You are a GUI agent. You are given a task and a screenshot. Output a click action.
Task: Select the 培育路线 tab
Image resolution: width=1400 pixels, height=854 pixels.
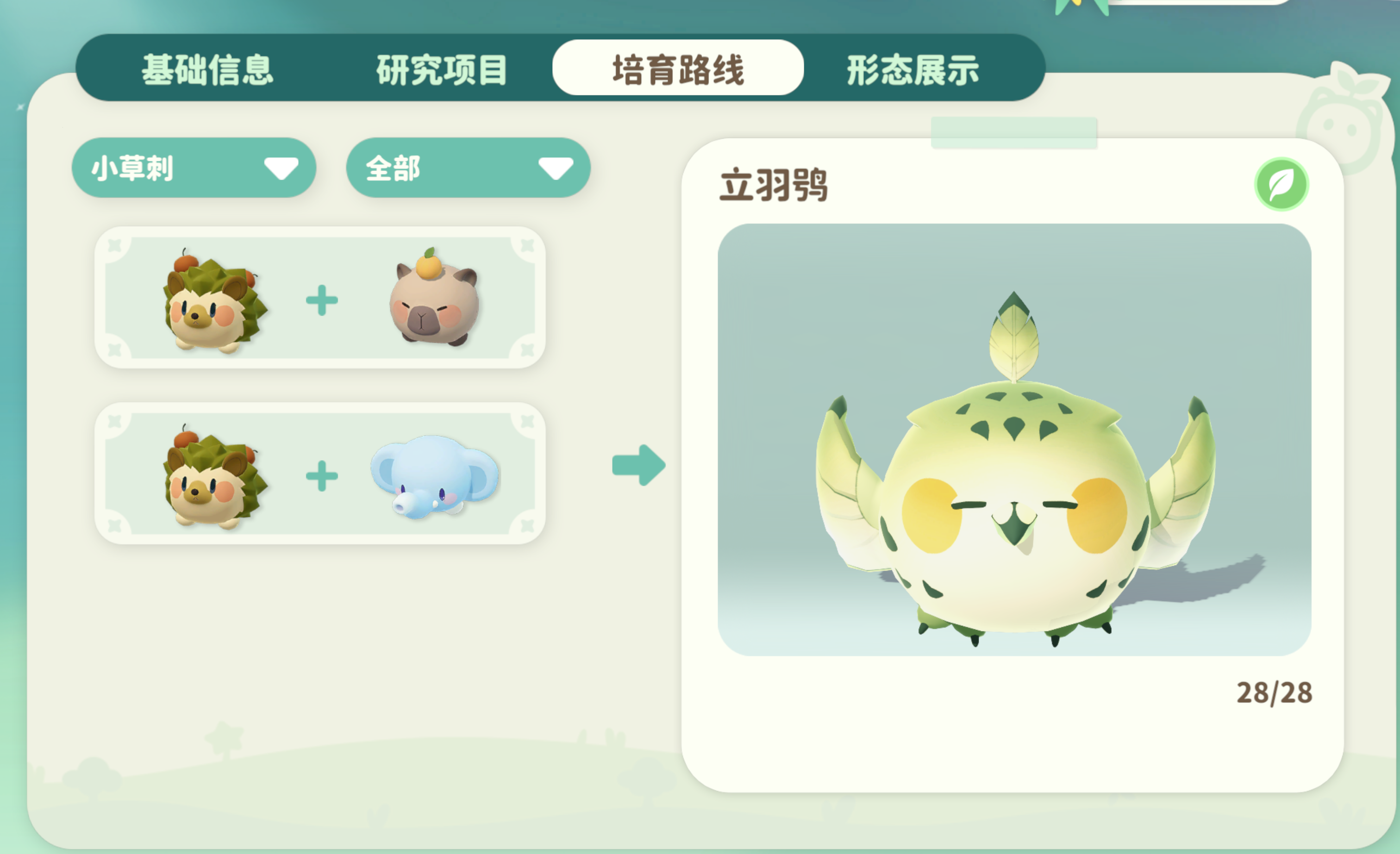click(x=678, y=68)
